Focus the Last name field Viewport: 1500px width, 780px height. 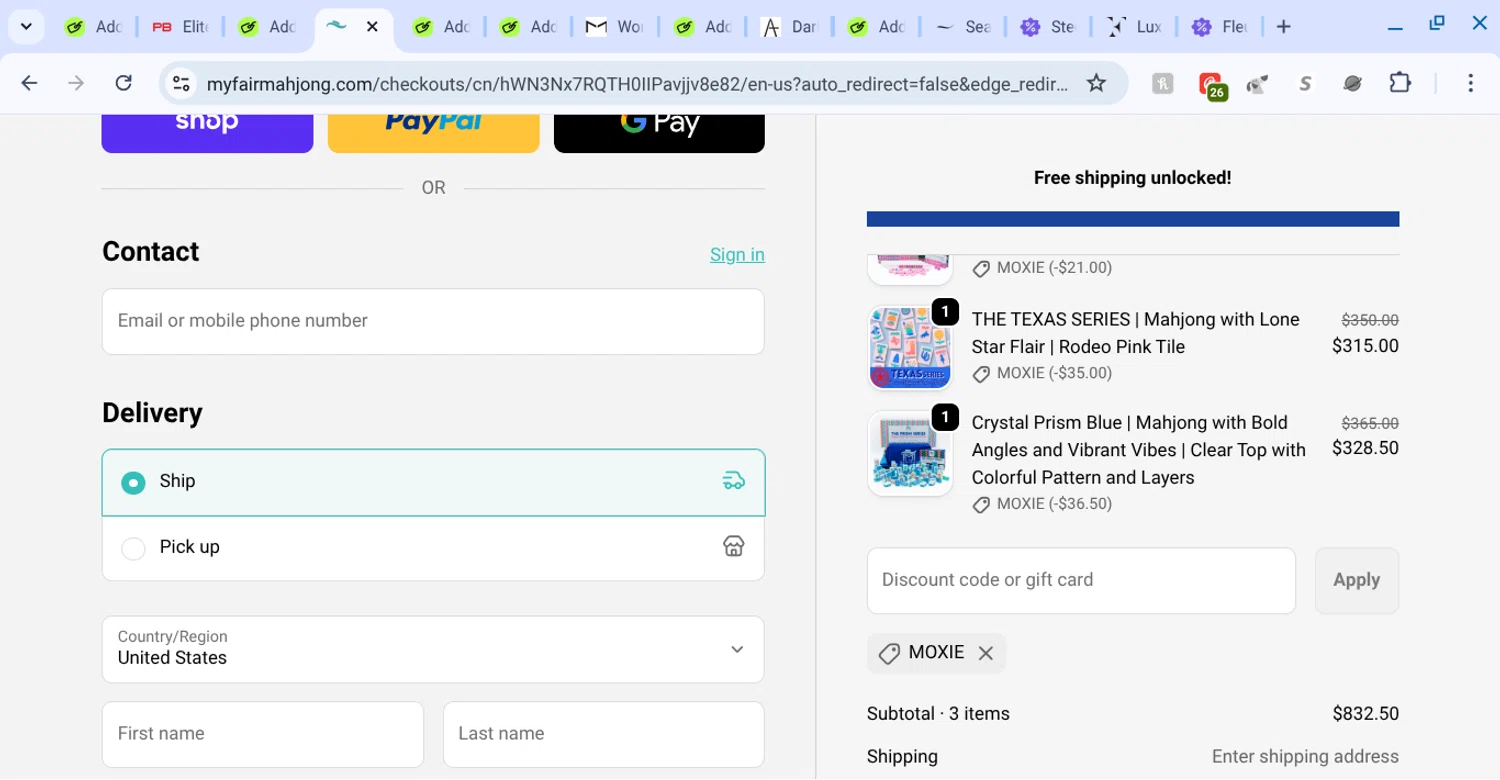coord(604,734)
